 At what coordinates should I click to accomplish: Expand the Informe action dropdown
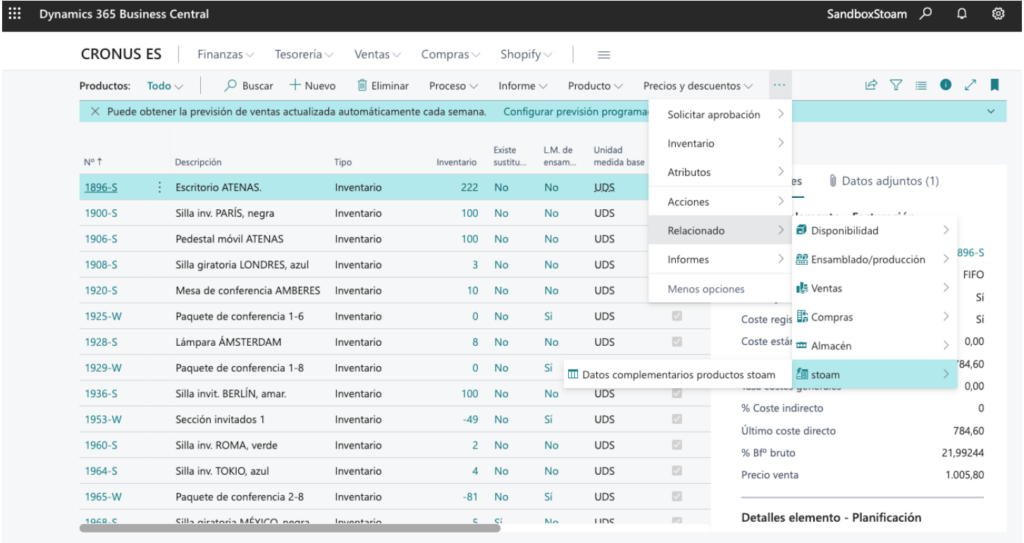(x=522, y=86)
